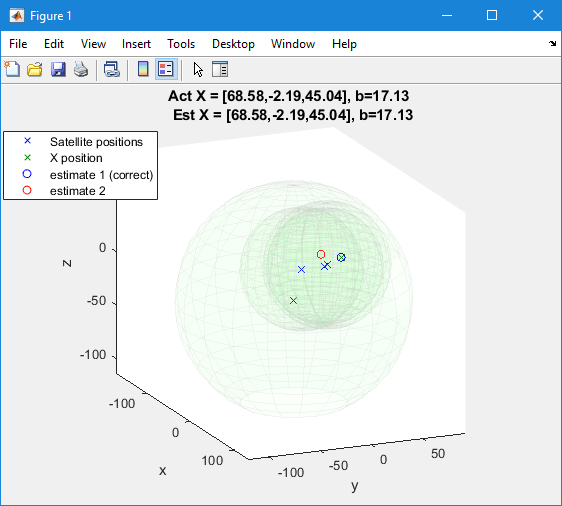This screenshot has width=562, height=506.
Task: Maximize the Figure 1 window
Action: pos(492,15)
